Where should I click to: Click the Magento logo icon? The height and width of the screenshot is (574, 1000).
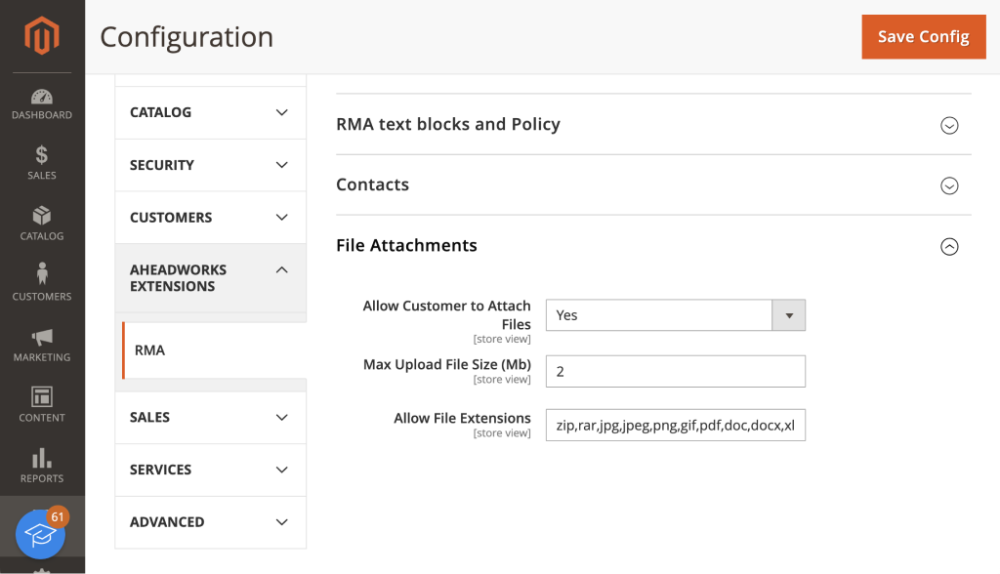click(x=42, y=36)
